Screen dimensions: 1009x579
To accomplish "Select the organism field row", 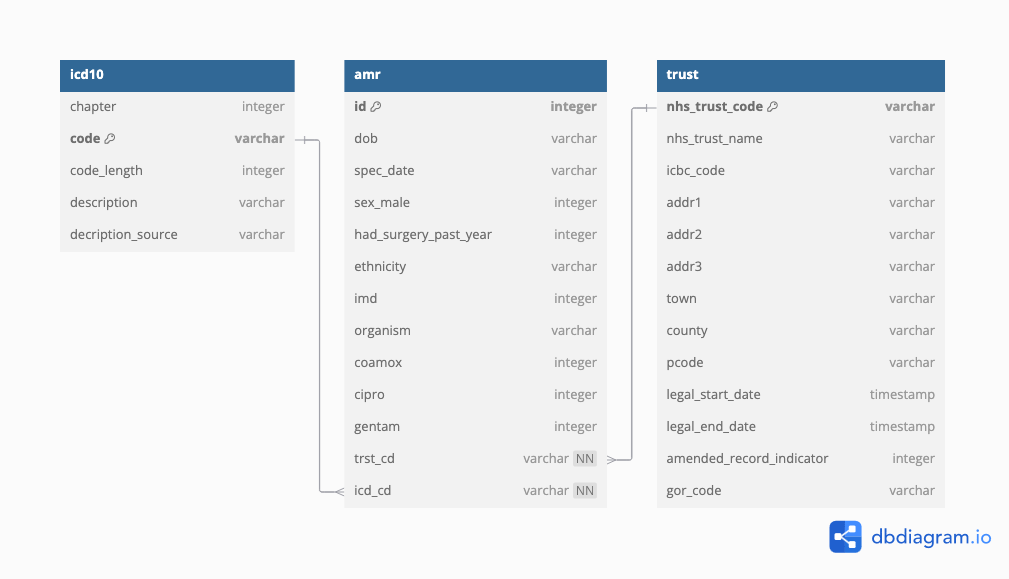I will 475,331.
